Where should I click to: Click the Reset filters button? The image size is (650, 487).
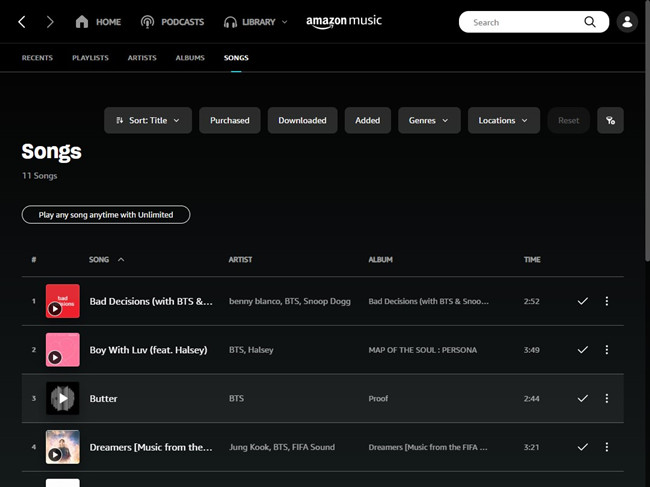[568, 121]
